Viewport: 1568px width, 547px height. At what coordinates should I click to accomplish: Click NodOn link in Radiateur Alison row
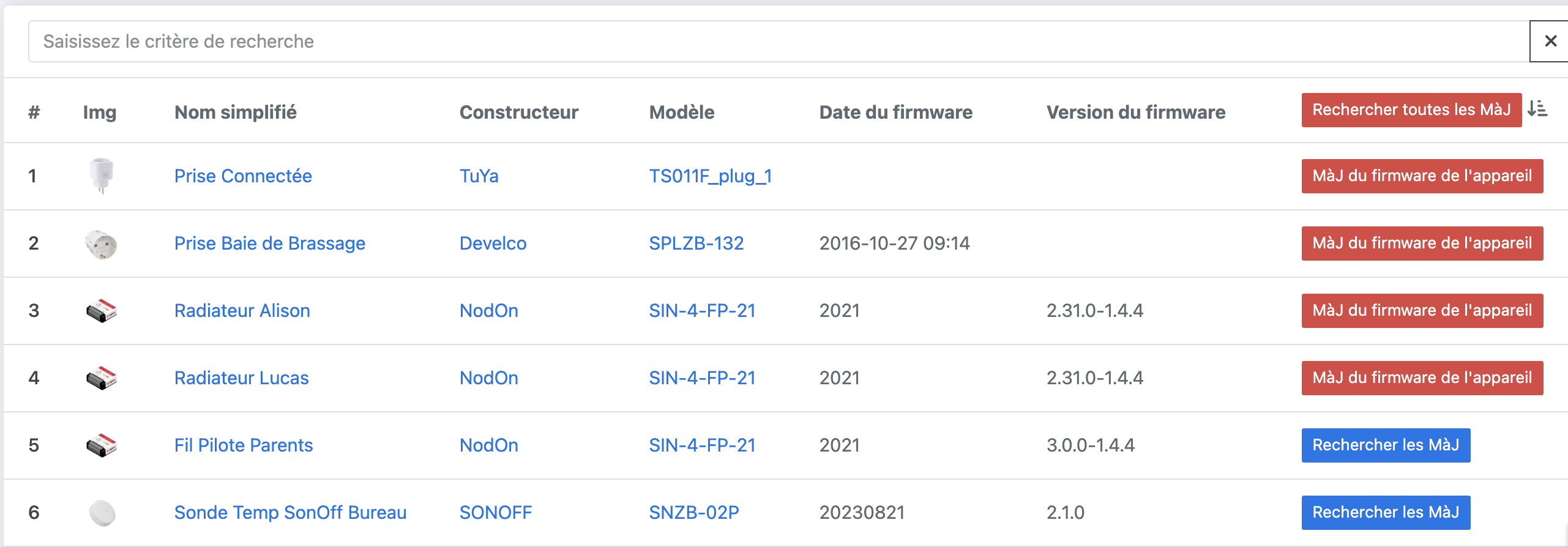pyautogui.click(x=488, y=311)
